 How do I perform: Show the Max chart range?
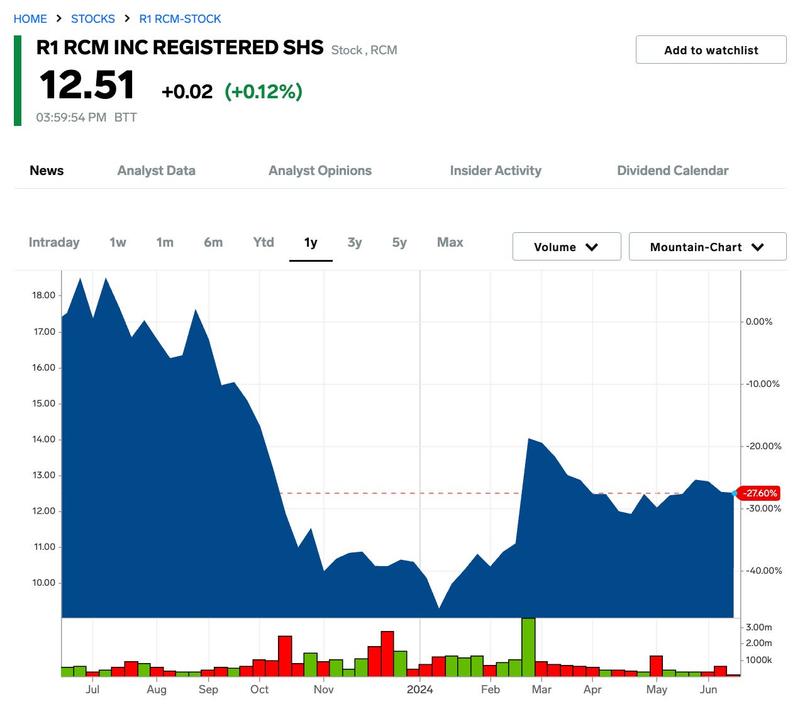[x=450, y=242]
